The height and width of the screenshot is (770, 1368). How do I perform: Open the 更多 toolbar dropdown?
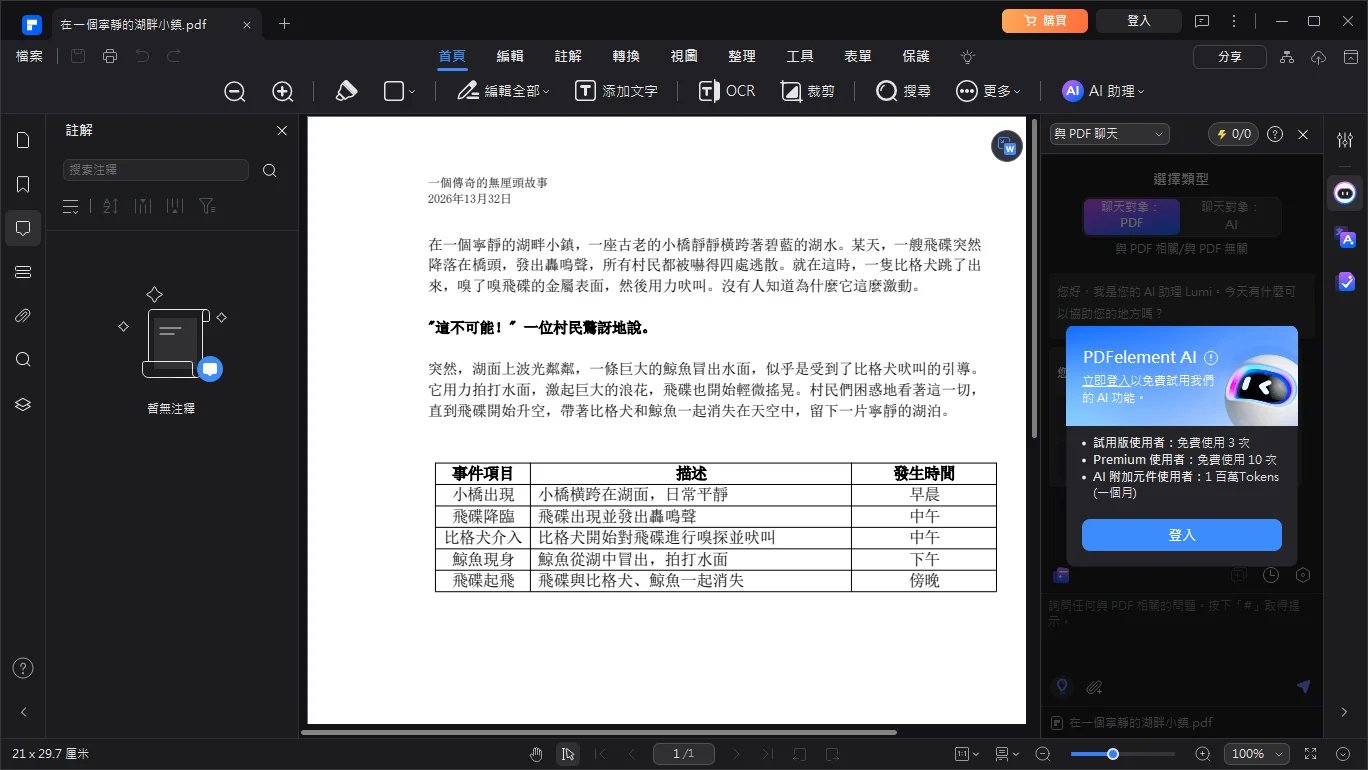pyautogui.click(x=988, y=90)
